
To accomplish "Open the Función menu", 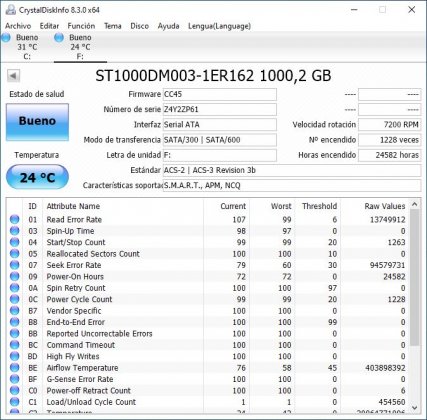I will coord(81,26).
